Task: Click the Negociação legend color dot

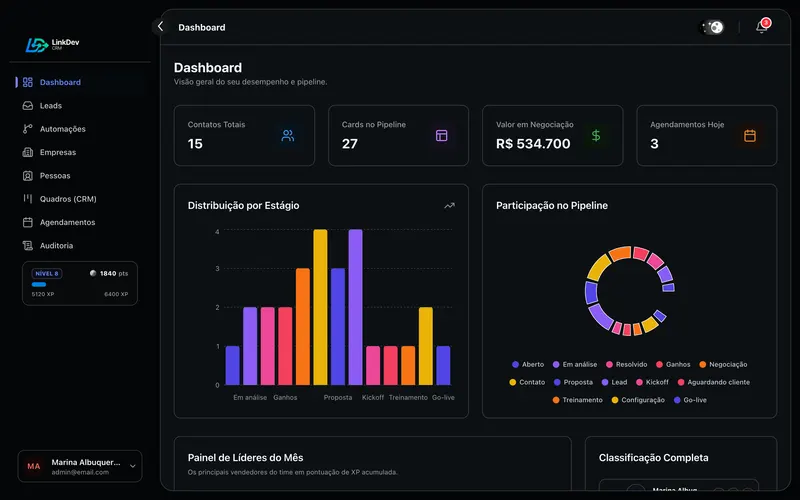Action: [703, 364]
